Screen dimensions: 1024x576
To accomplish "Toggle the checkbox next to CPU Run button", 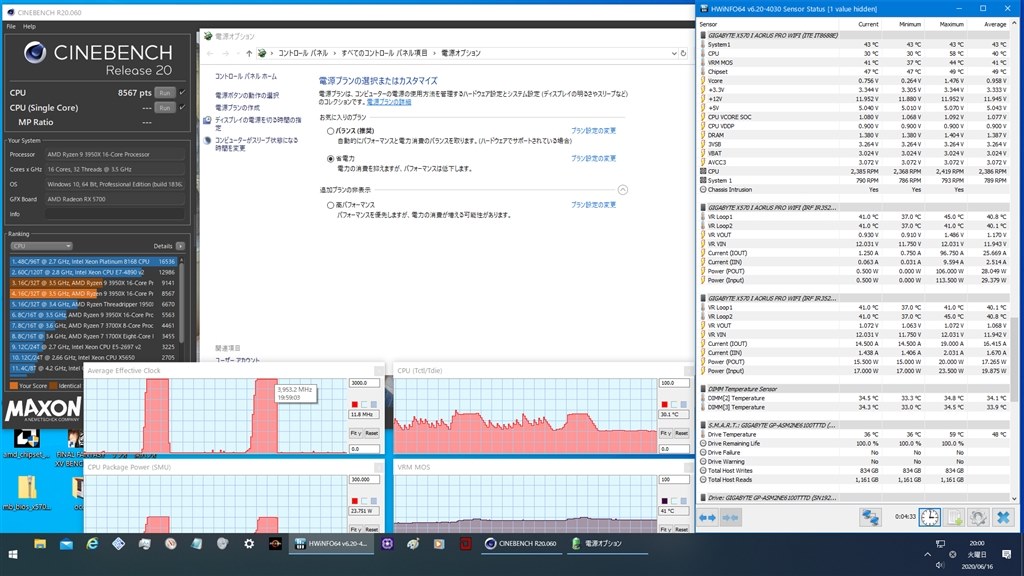I will [x=182, y=93].
